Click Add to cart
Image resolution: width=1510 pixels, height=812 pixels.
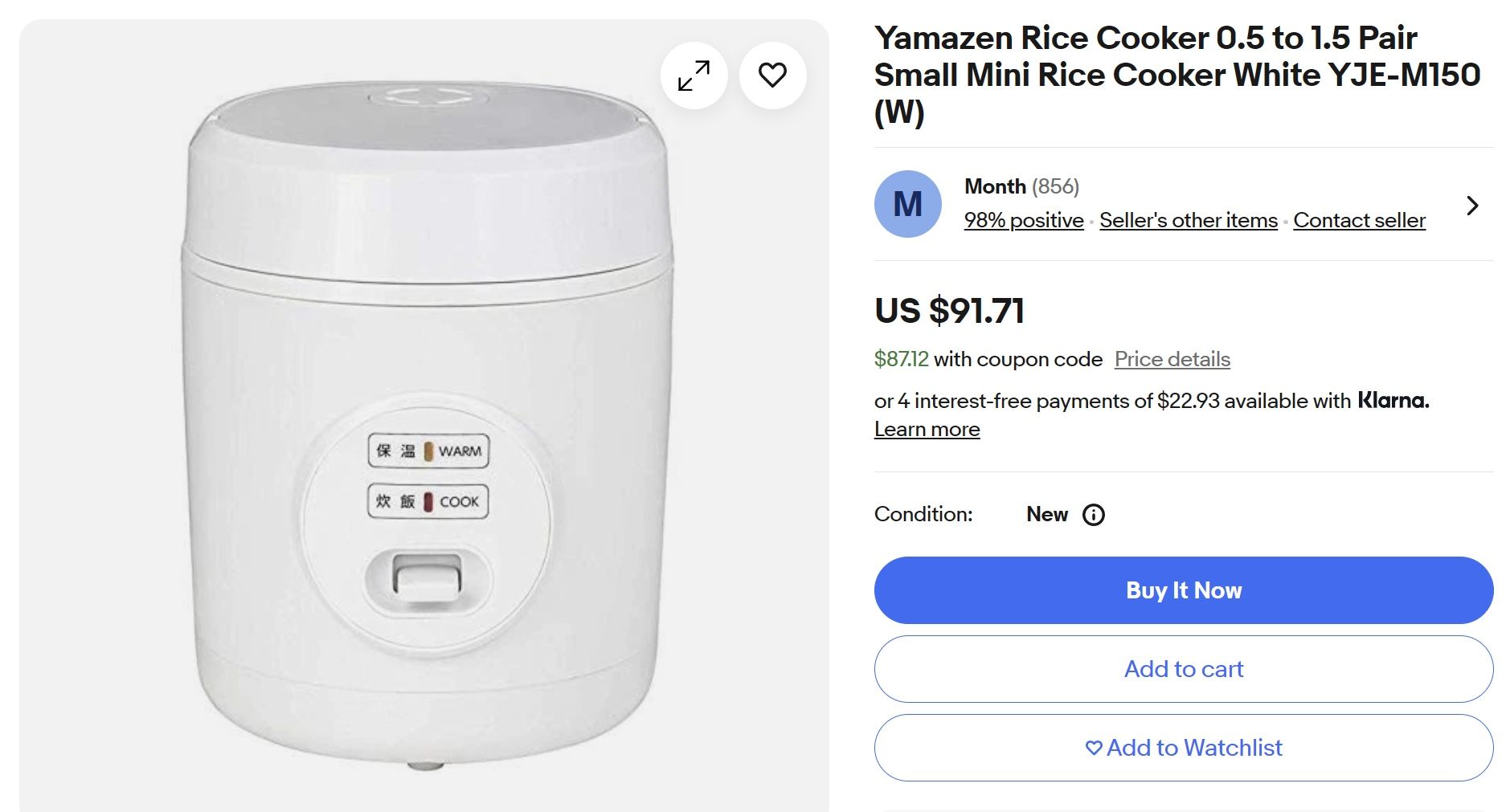click(1183, 668)
